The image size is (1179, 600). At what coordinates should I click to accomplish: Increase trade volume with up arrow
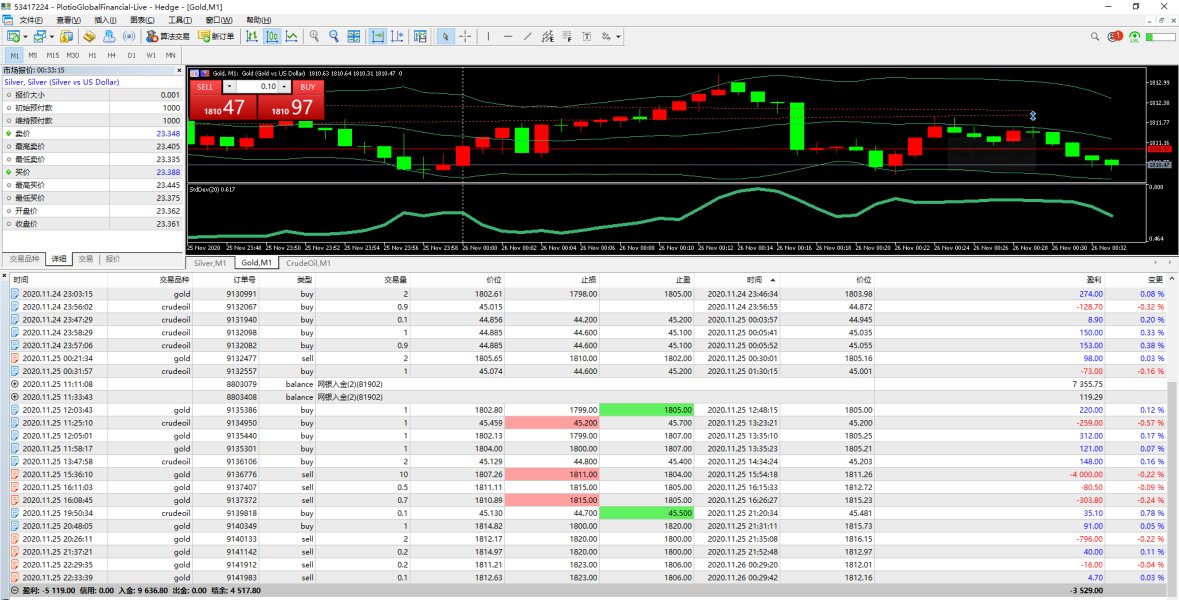[x=285, y=84]
